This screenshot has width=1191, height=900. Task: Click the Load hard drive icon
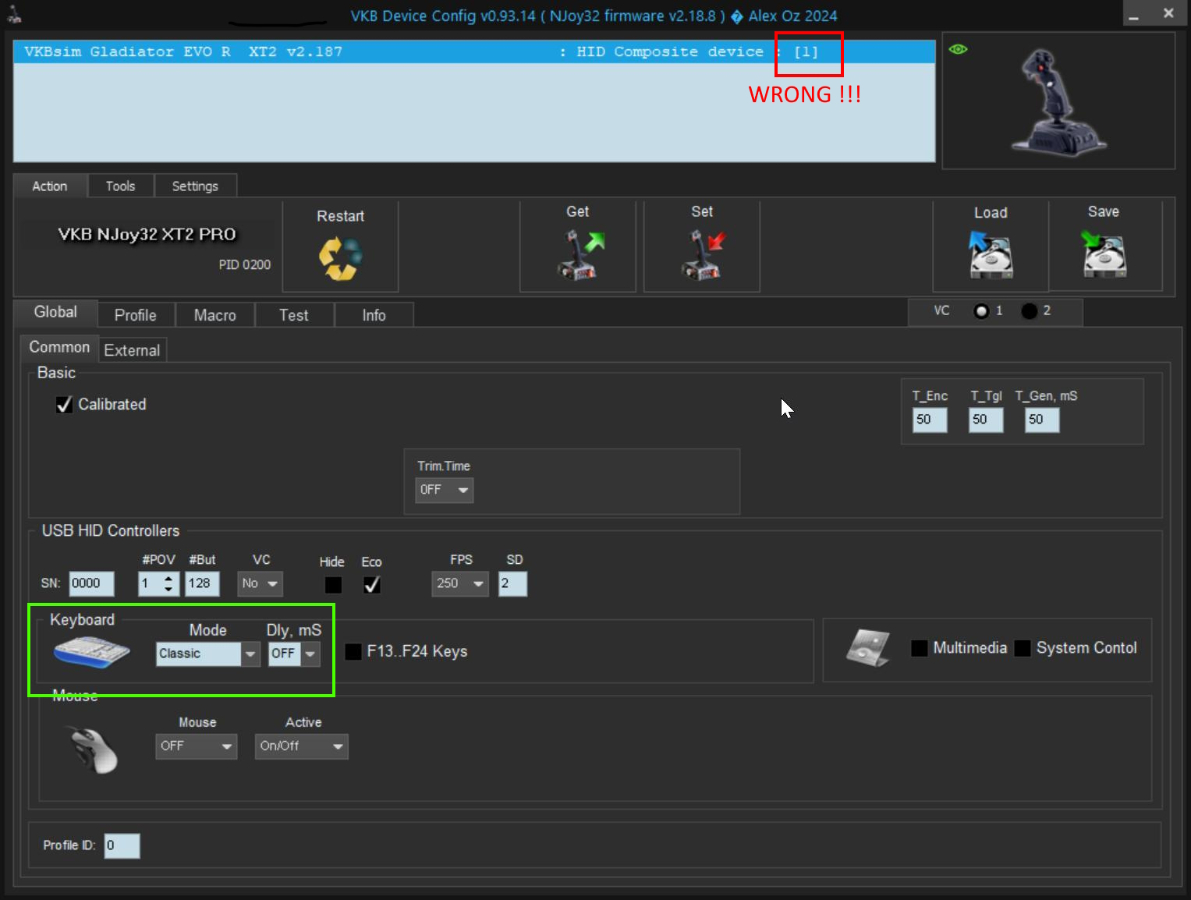tap(990, 255)
